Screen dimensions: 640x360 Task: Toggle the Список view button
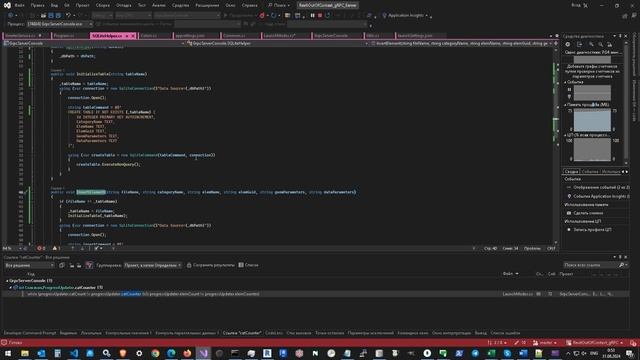248,265
